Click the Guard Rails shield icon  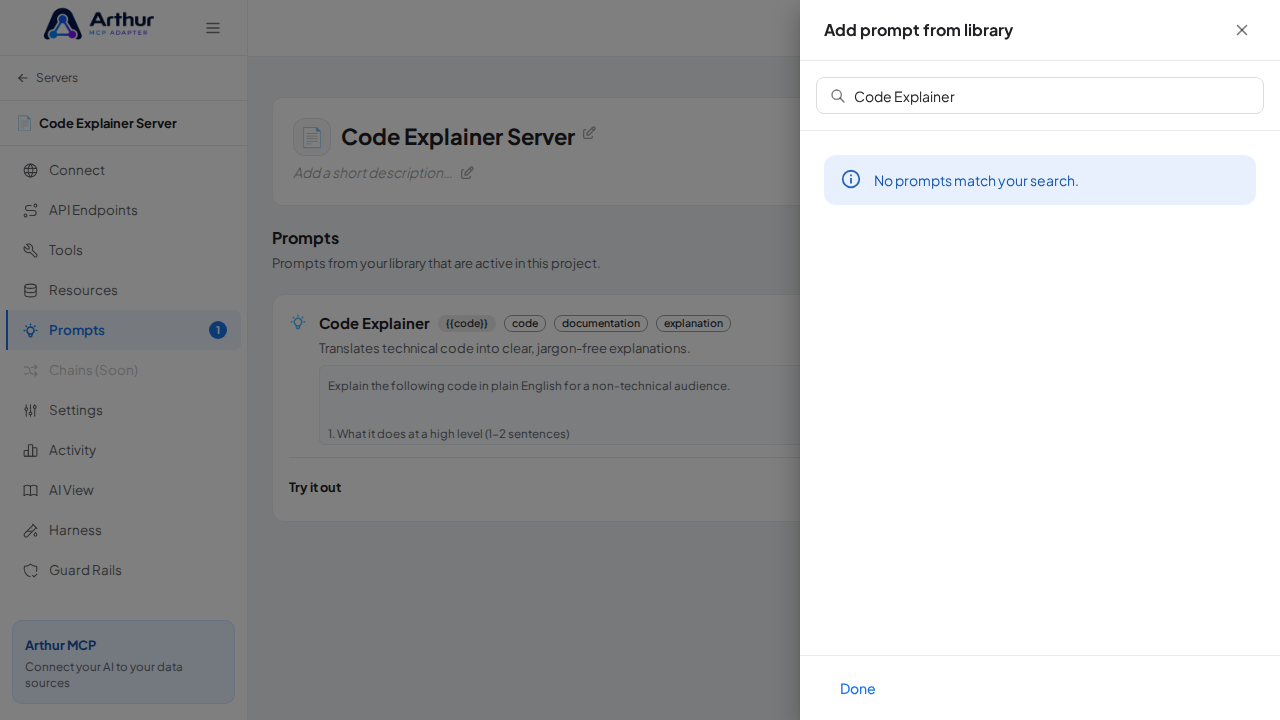click(31, 570)
